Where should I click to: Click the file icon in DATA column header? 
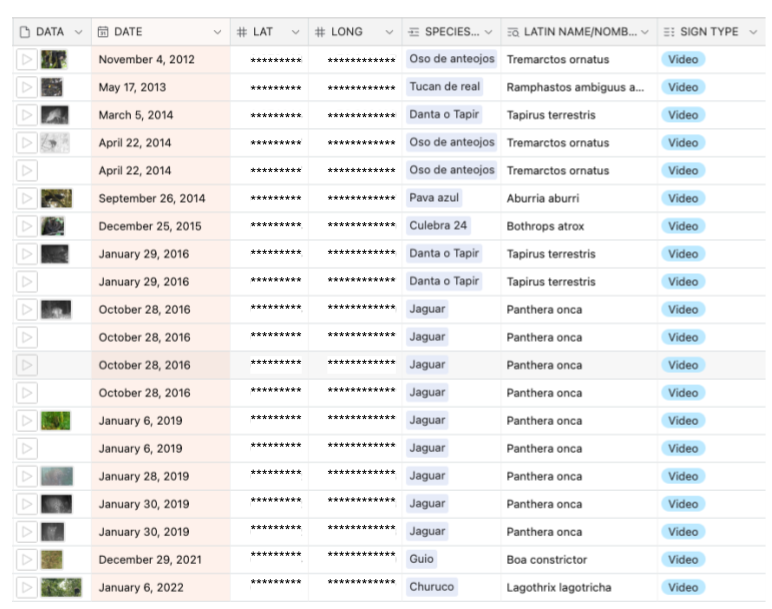(x=25, y=32)
